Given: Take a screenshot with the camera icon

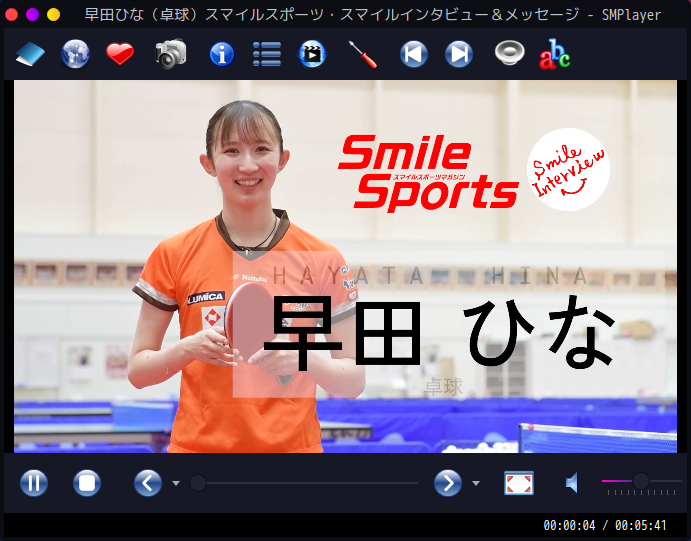Looking at the screenshot, I should point(171,54).
